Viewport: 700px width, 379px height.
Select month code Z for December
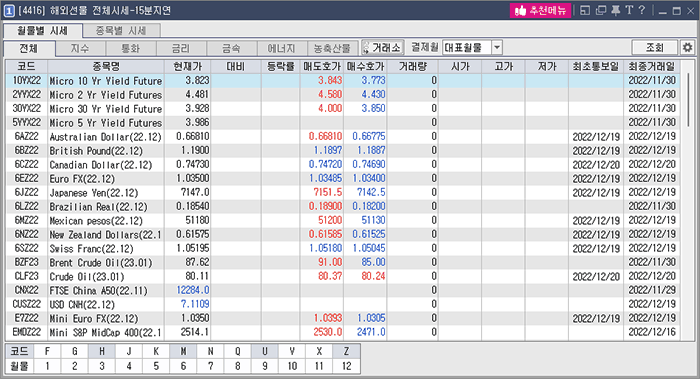tap(346, 351)
